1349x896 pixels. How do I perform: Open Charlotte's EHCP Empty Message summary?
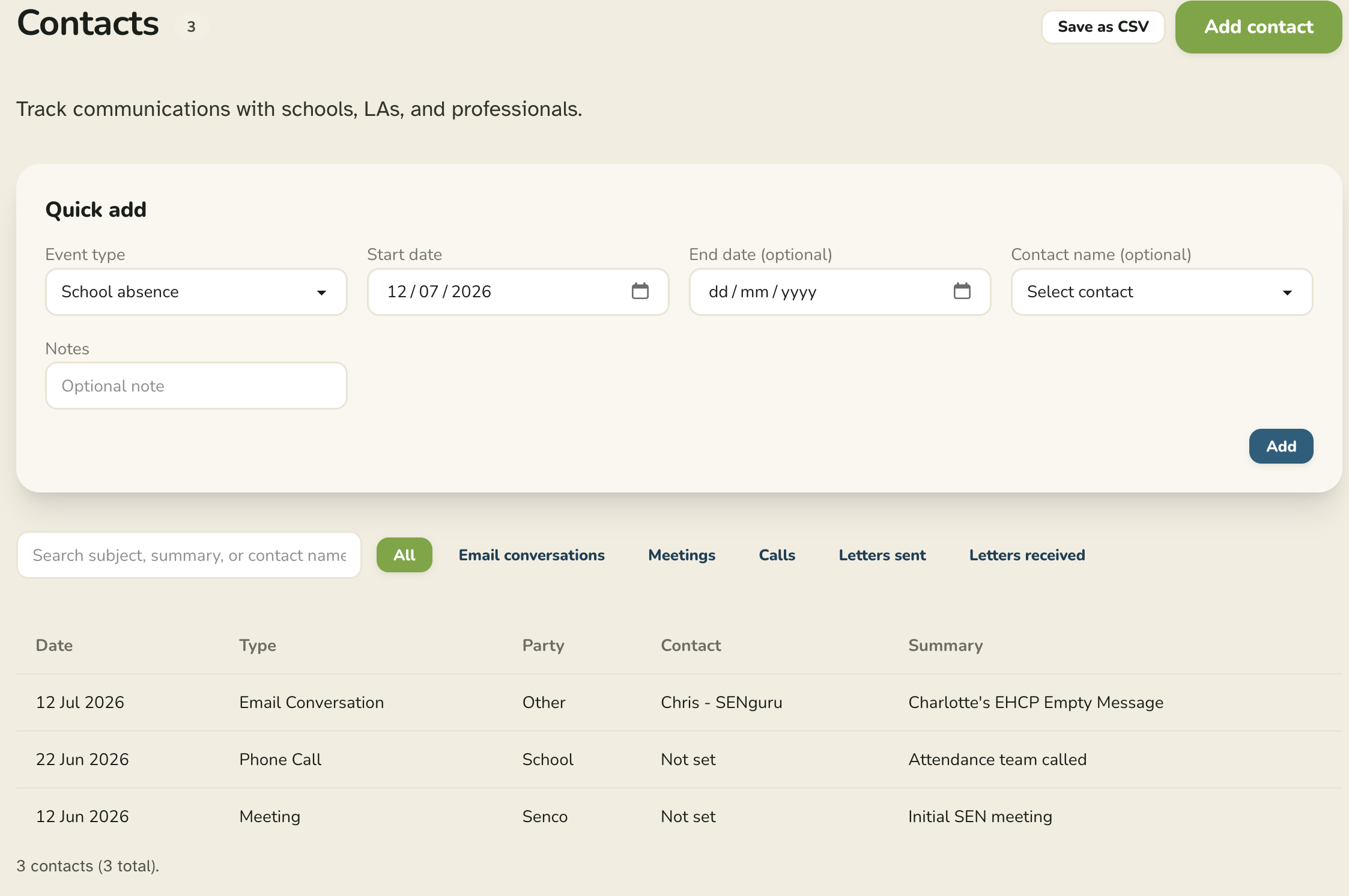1035,703
